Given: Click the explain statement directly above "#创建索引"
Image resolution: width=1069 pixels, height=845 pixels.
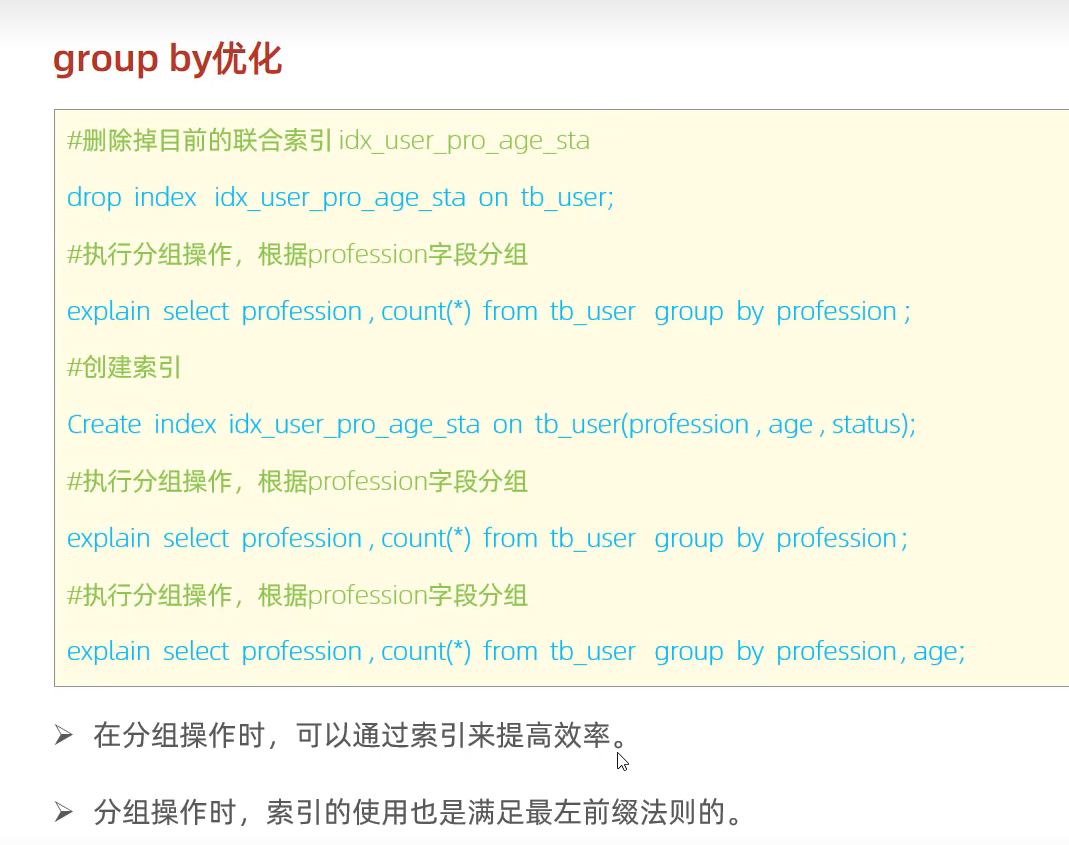Looking at the screenshot, I should [488, 311].
